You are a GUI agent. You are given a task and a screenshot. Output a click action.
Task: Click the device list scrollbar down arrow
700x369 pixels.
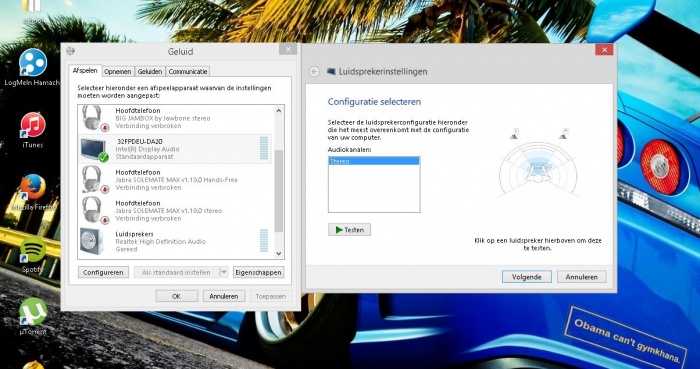click(279, 253)
